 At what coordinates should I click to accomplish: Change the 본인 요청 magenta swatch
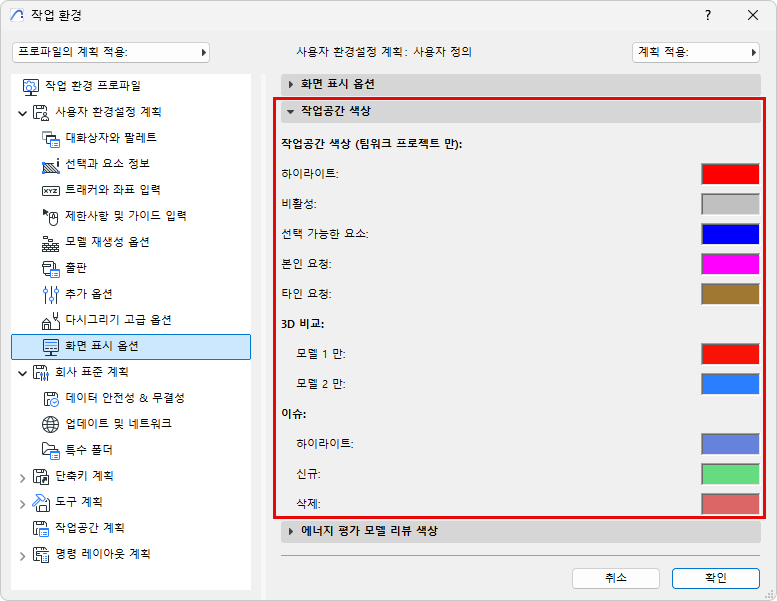(x=730, y=264)
